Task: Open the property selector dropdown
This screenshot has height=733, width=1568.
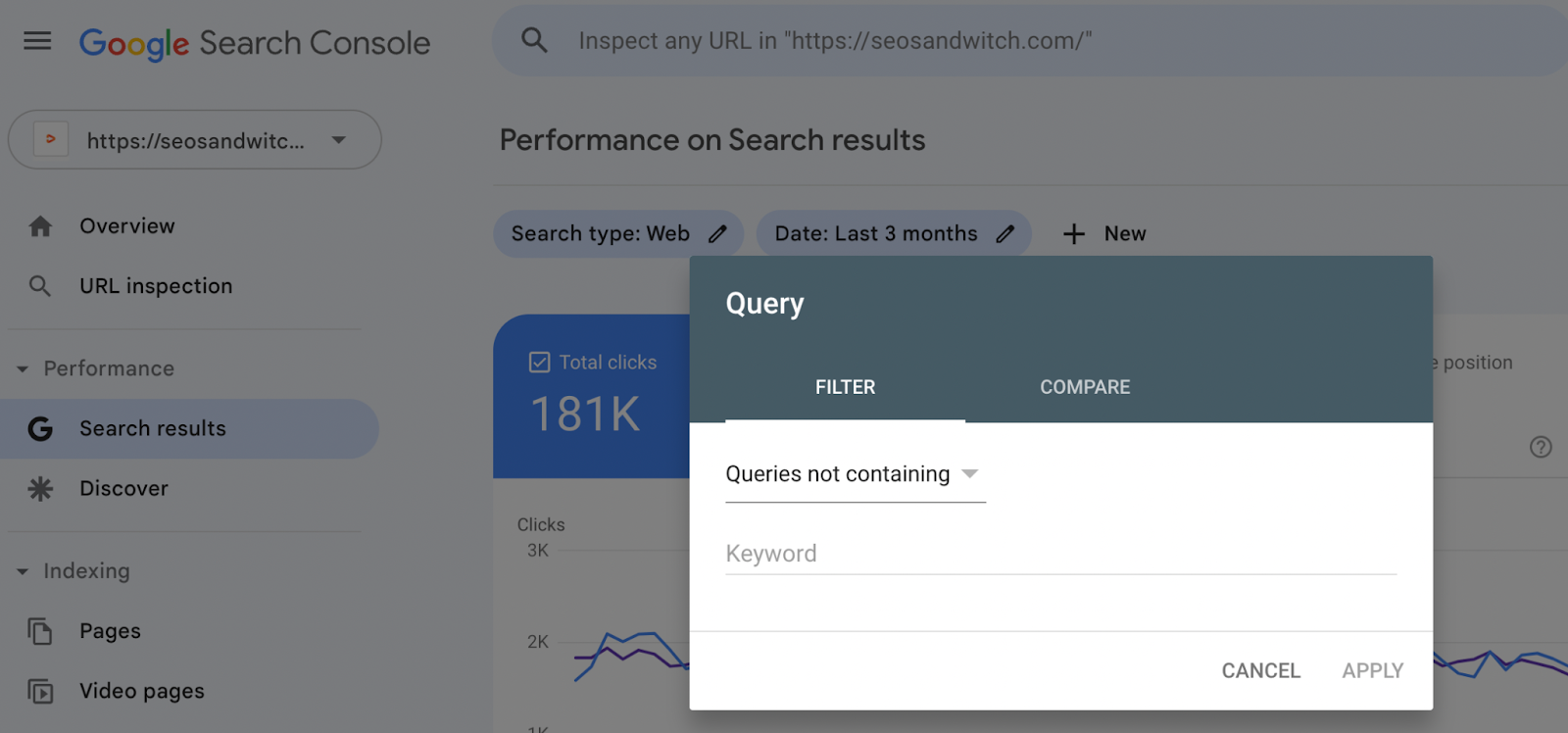Action: (x=338, y=140)
